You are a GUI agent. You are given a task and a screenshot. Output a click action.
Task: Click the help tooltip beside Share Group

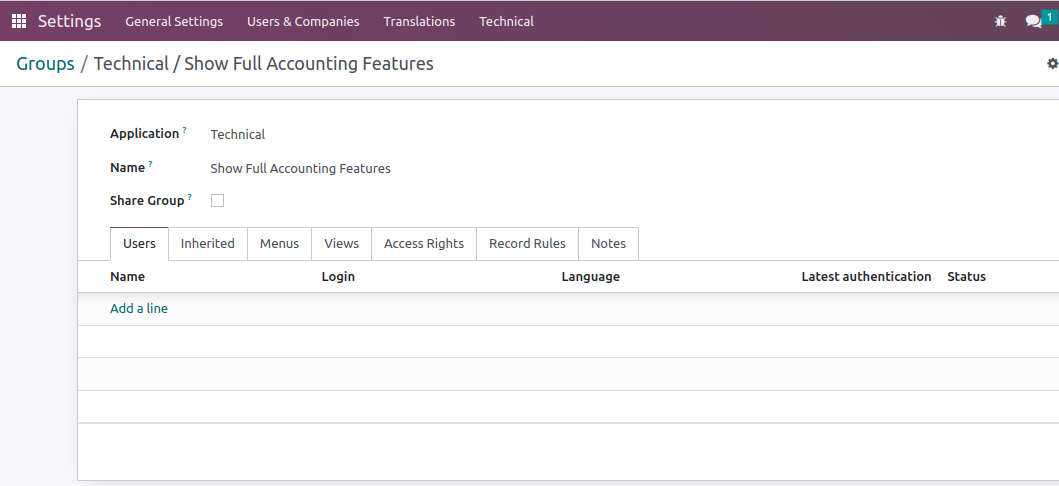[190, 198]
